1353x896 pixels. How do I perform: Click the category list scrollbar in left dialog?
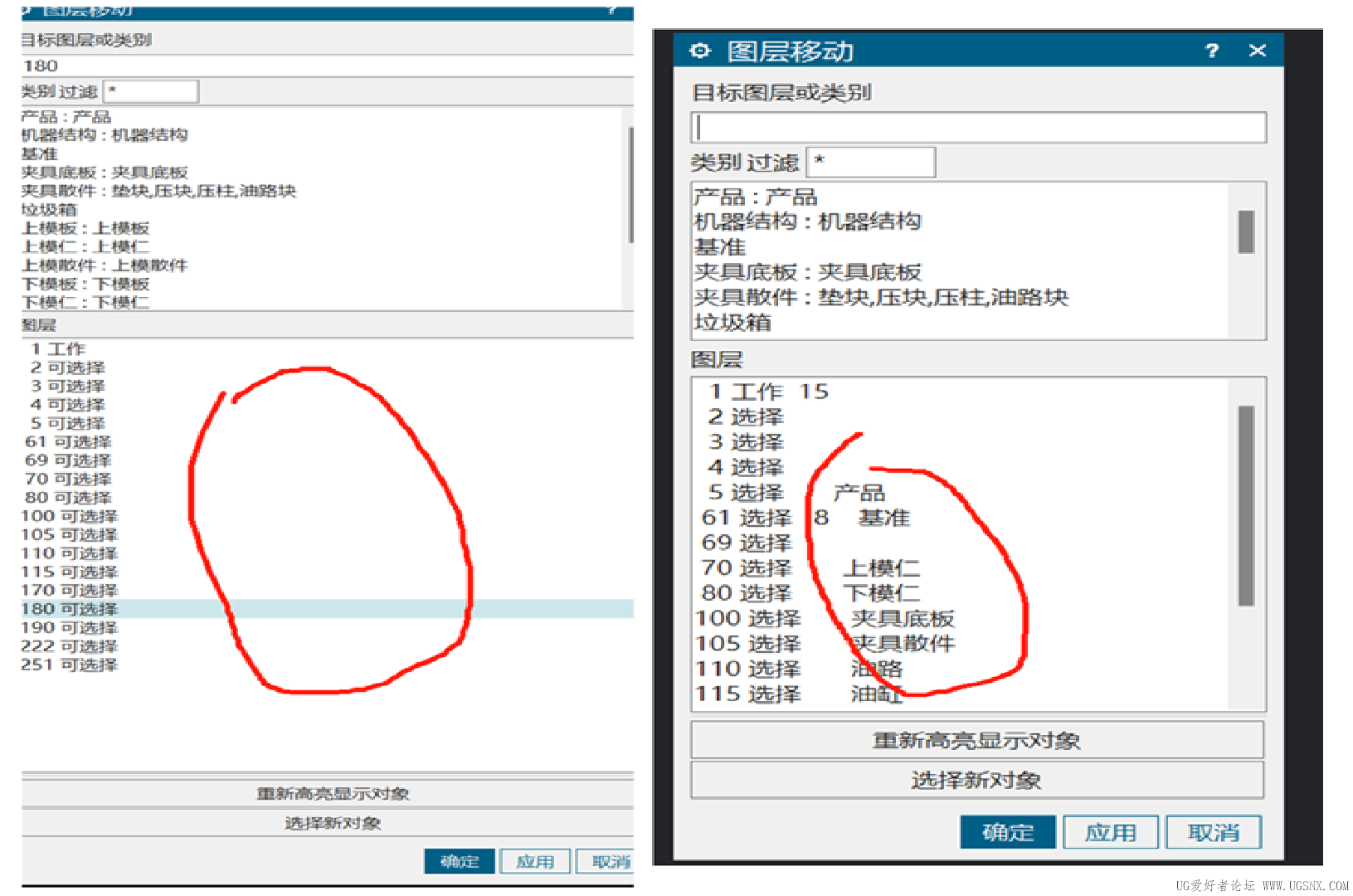(630, 184)
